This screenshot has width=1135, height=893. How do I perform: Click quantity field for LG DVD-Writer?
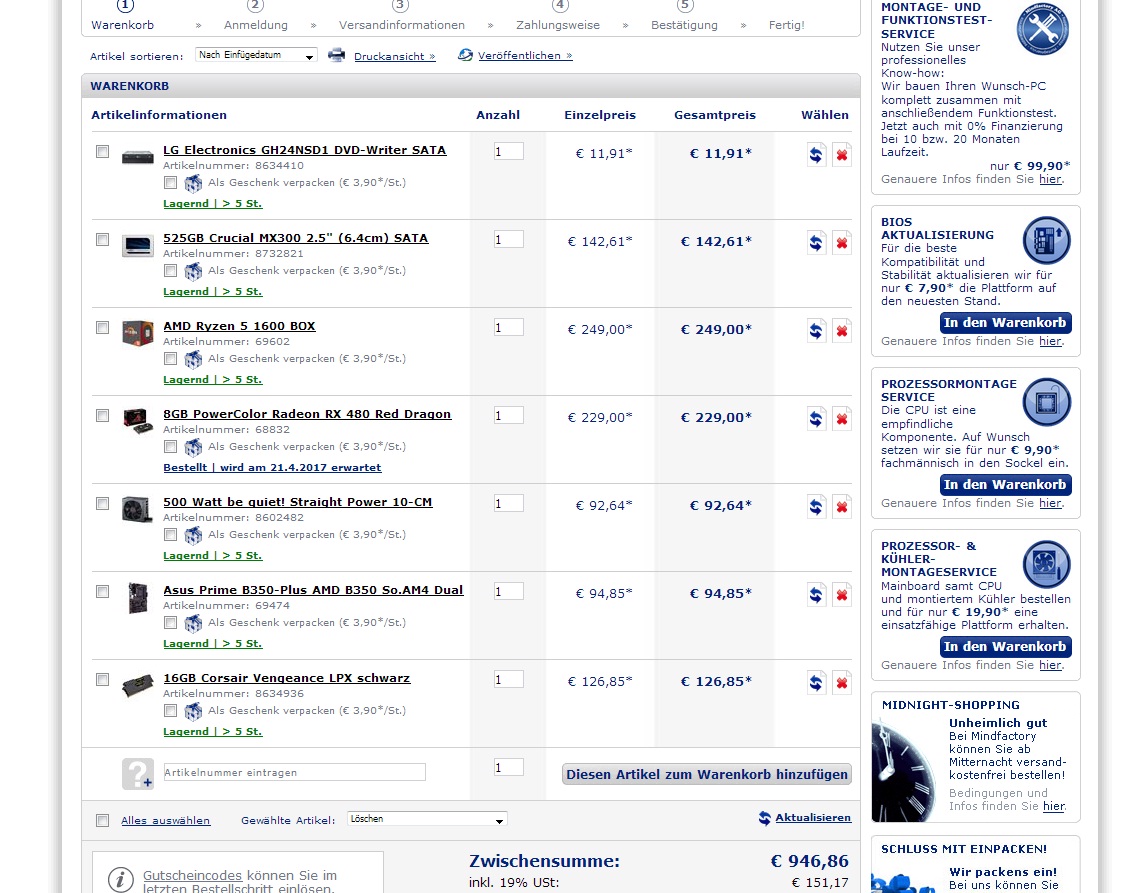(x=509, y=152)
